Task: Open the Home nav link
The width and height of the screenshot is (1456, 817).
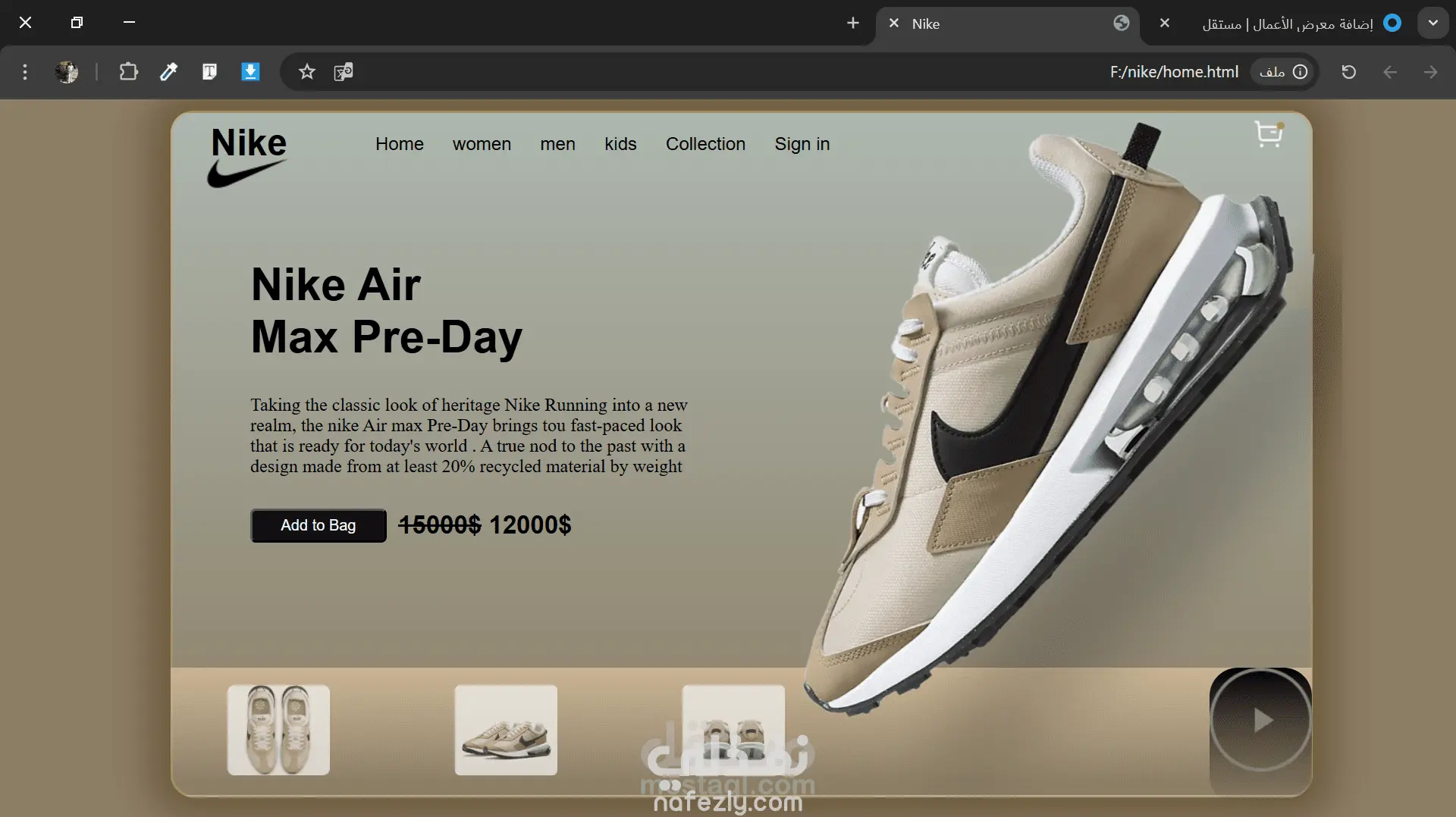Action: (400, 144)
